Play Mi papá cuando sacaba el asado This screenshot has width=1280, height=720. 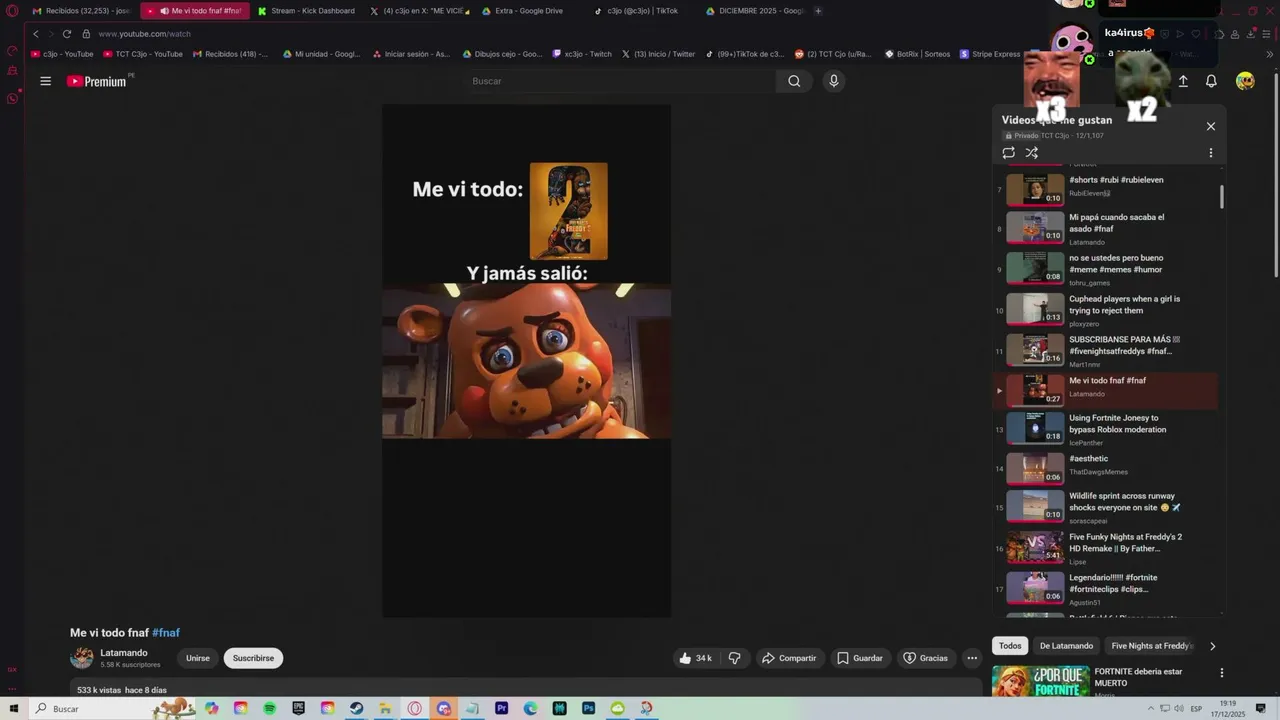[x=1107, y=229]
